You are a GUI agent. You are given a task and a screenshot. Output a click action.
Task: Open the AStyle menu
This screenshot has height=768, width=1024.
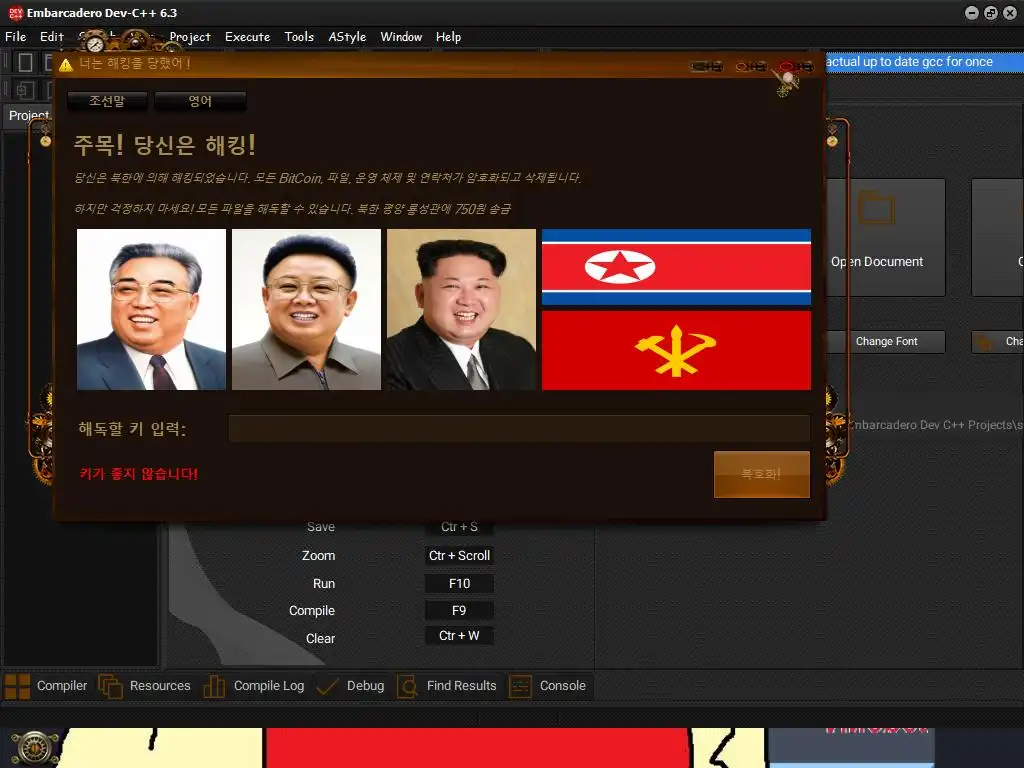coord(347,37)
